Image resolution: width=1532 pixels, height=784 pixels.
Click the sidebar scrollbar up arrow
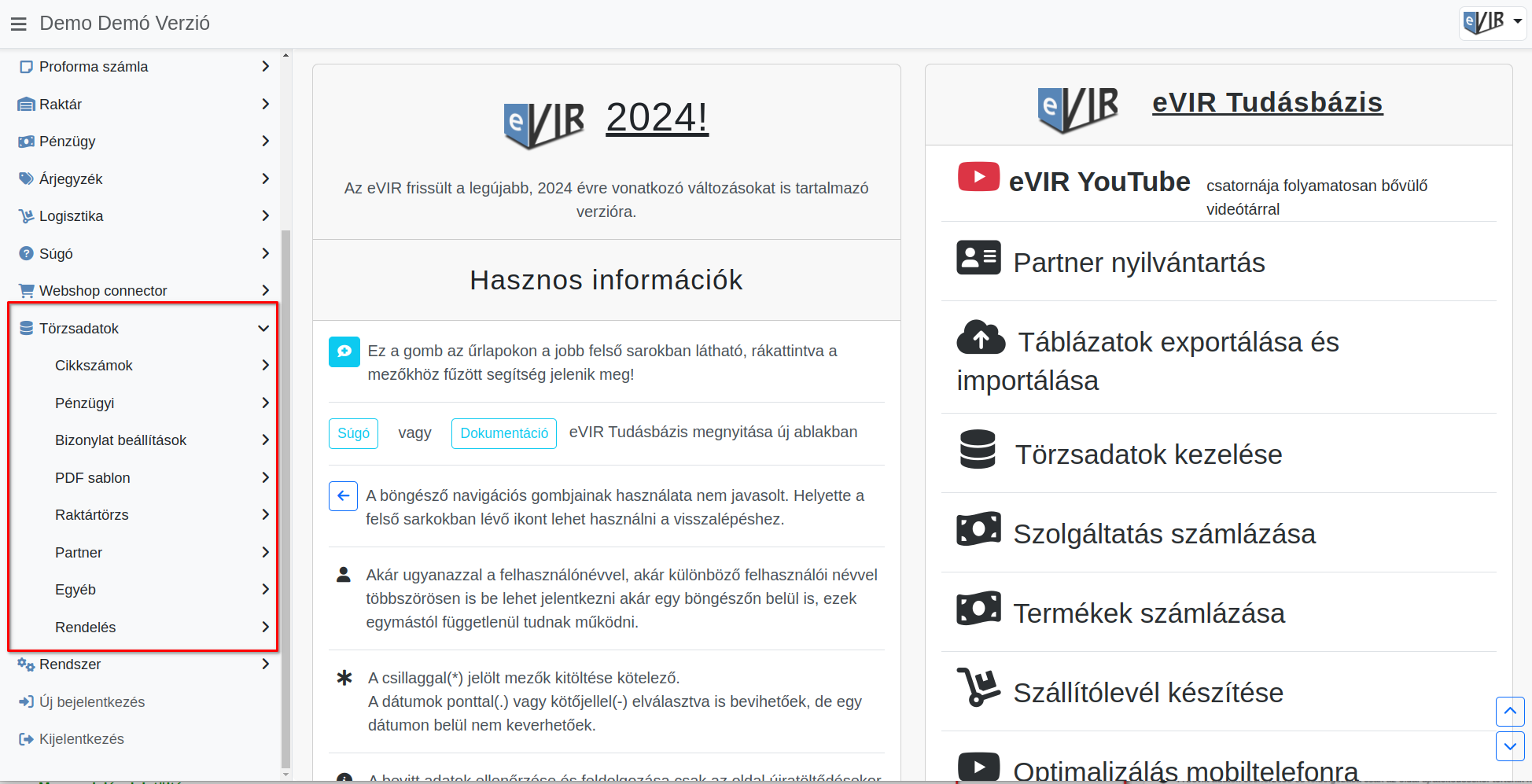tap(285, 55)
